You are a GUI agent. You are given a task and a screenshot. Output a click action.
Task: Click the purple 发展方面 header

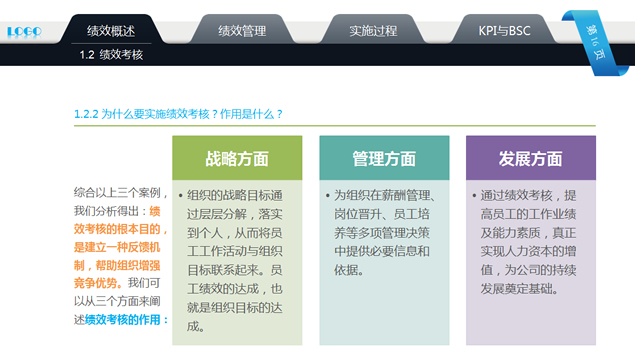[x=531, y=158]
